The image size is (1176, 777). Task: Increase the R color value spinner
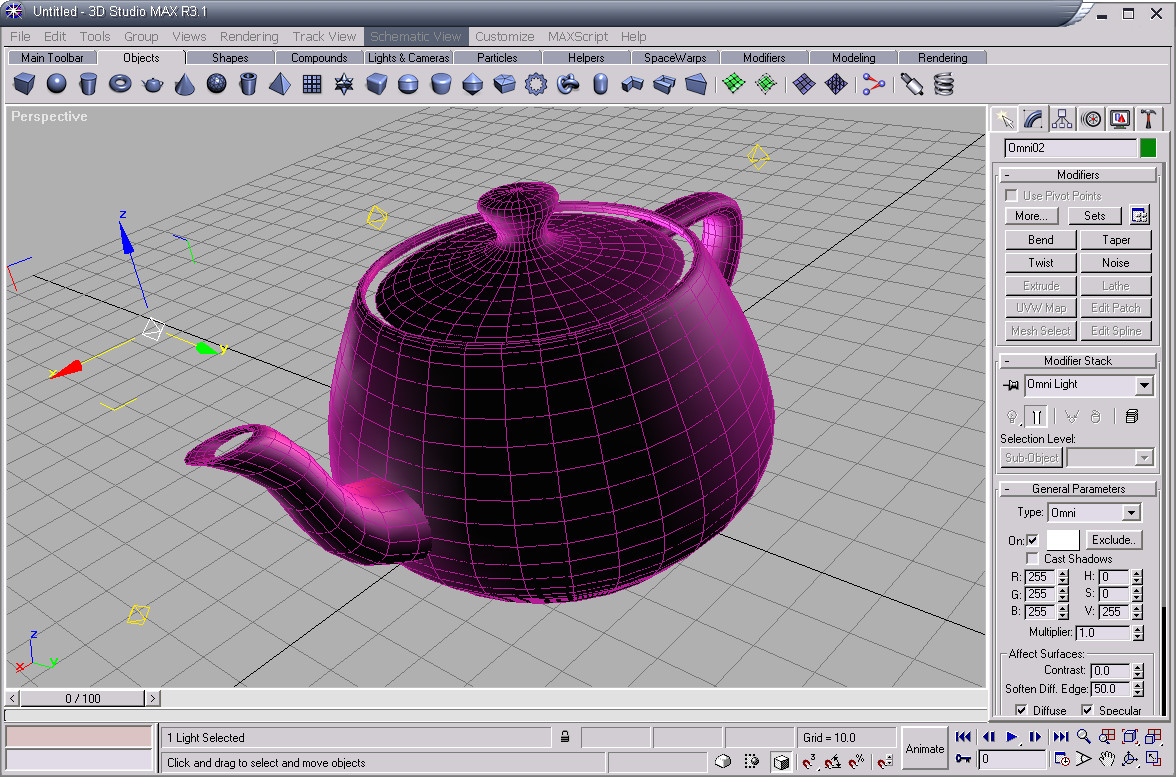(1063, 573)
